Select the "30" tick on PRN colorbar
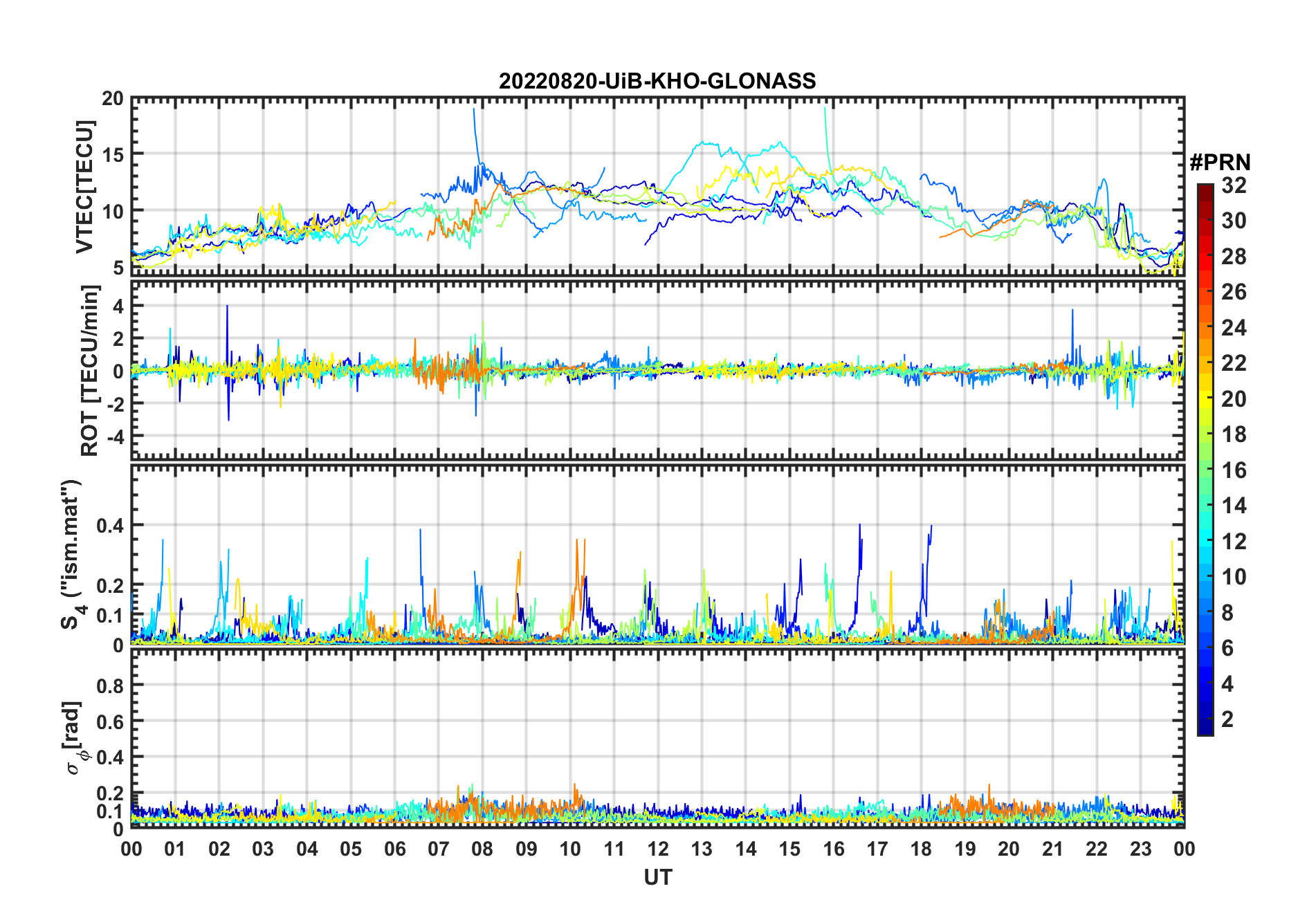This screenshot has width=1316, height=920. point(1234,221)
